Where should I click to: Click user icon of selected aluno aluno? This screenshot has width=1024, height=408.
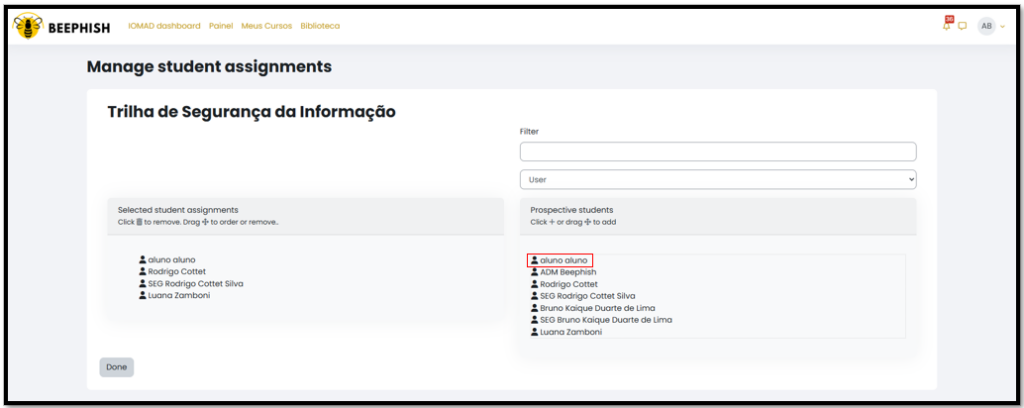click(142, 260)
